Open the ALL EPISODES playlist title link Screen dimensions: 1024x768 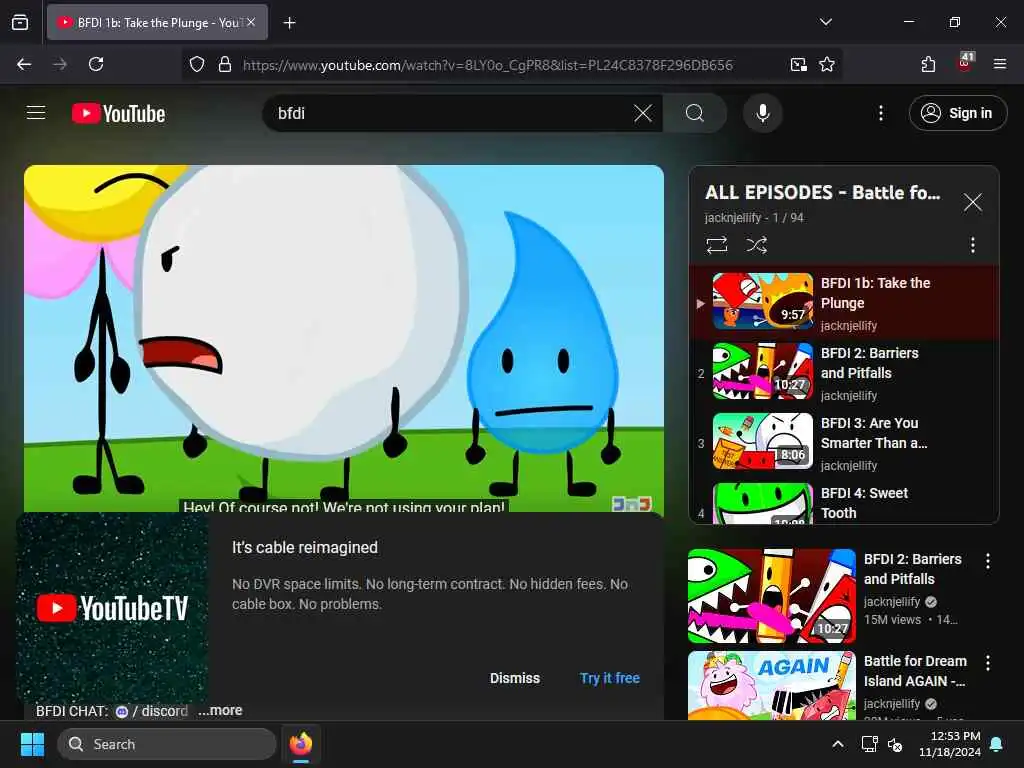point(822,193)
